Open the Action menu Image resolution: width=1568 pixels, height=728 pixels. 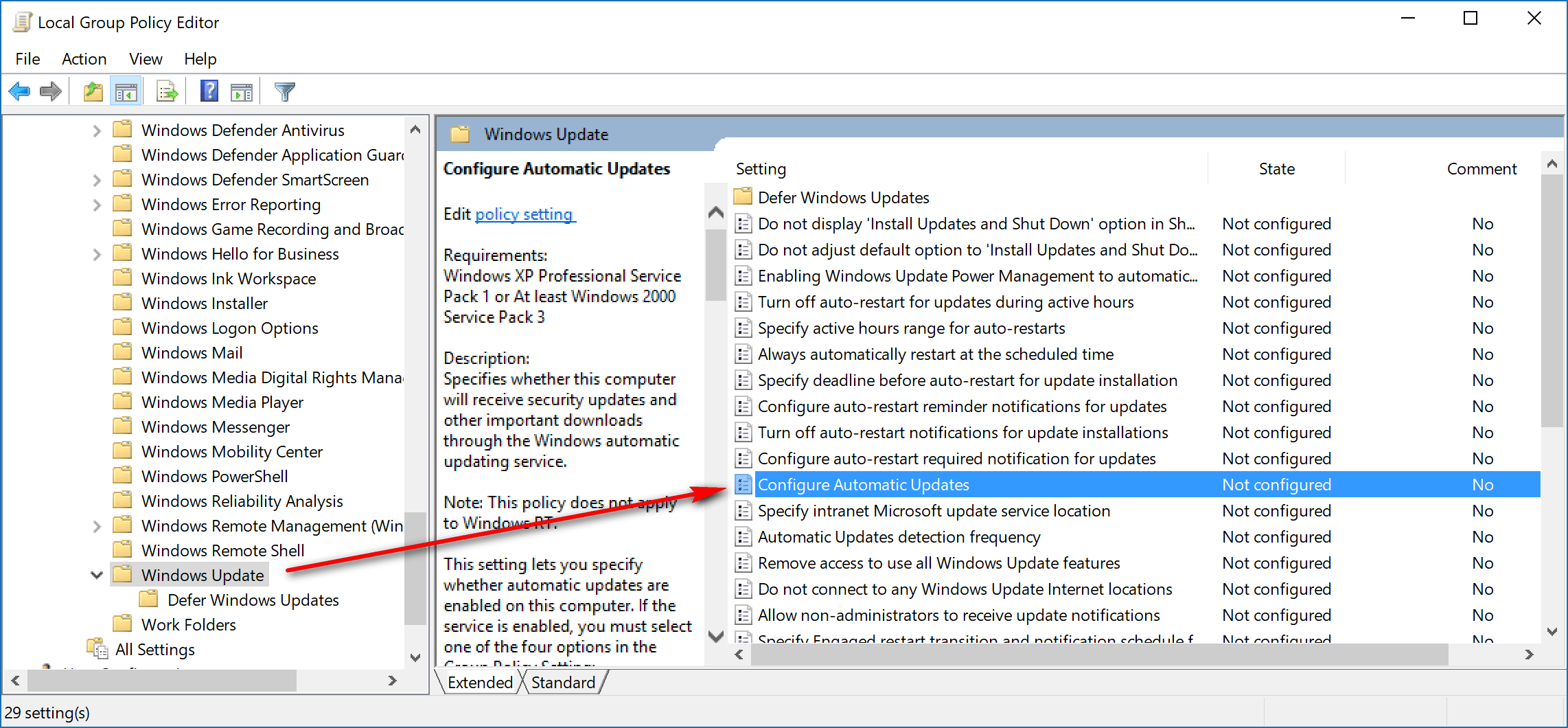[x=84, y=59]
